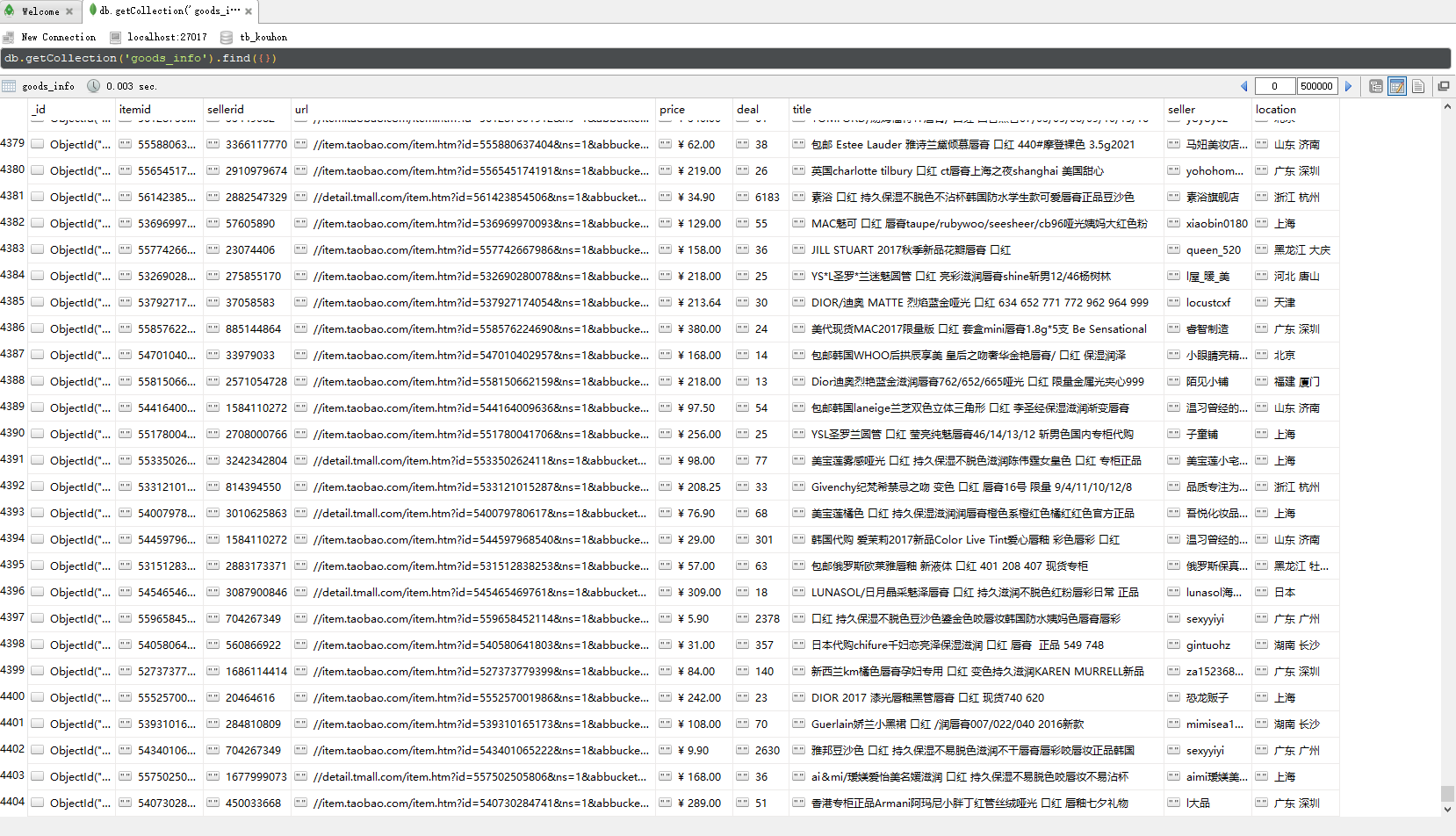Click the vertical scrollbar down arrow
Screen dimensions: 1456x836
pos(1447,810)
